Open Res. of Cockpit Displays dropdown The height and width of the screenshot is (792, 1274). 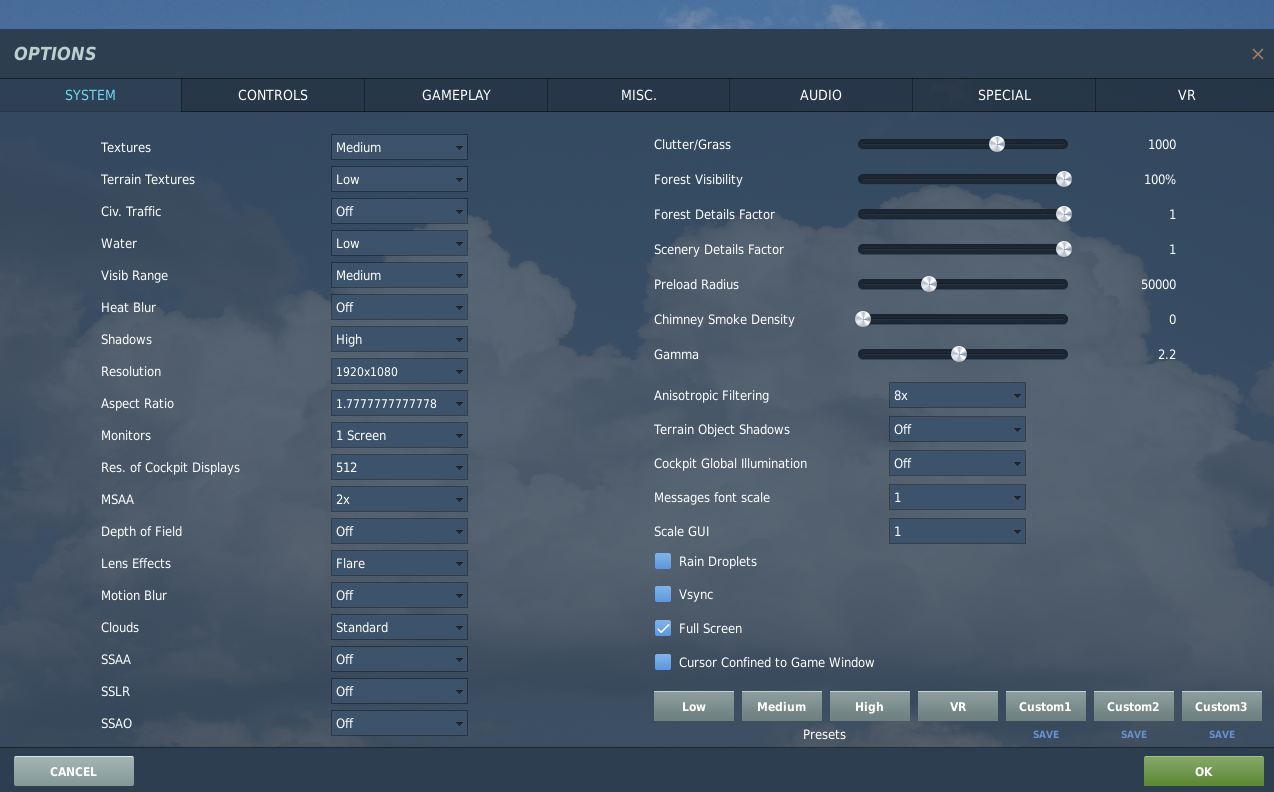[399, 467]
